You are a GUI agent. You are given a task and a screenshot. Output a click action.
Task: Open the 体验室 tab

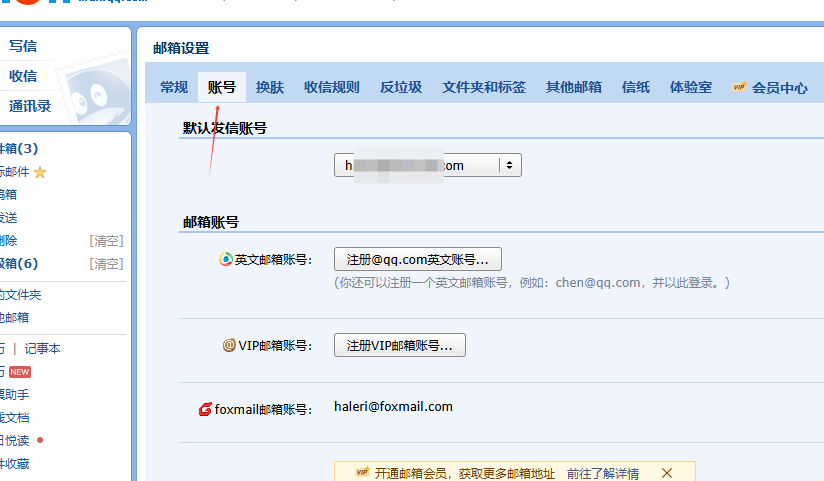[x=691, y=87]
